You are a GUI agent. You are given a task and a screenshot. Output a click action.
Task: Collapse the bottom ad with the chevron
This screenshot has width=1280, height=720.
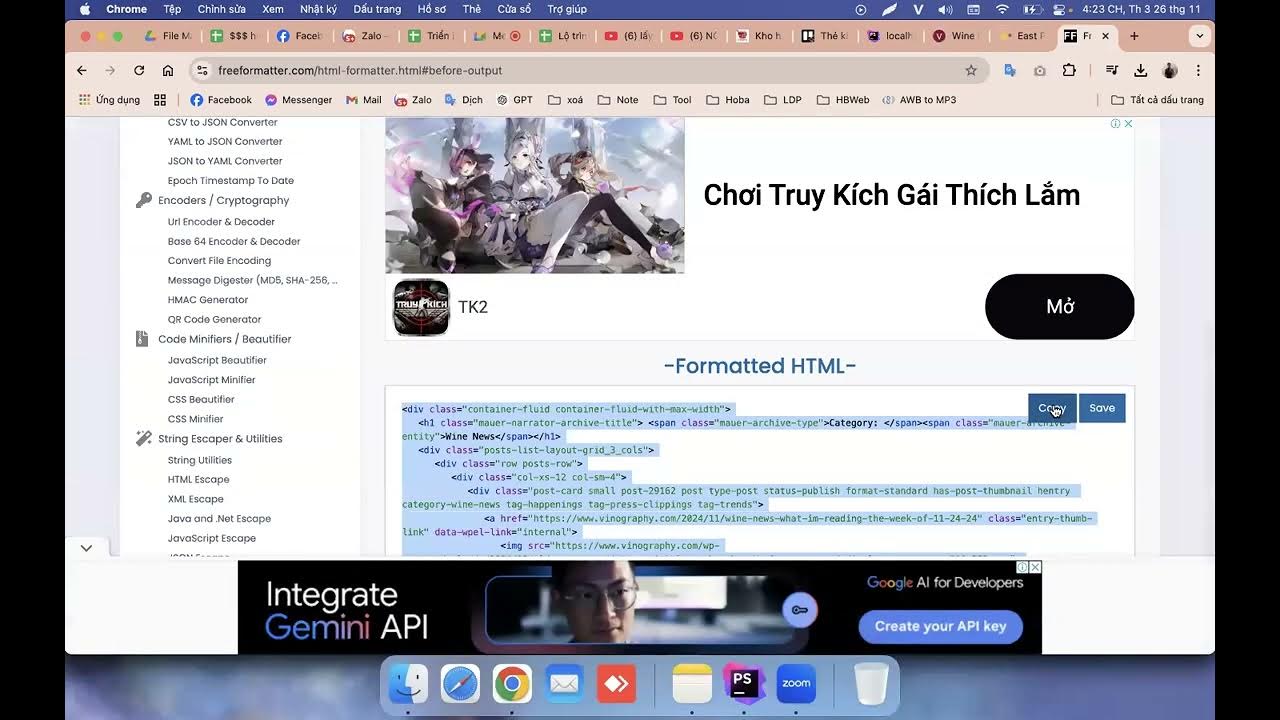click(86, 548)
